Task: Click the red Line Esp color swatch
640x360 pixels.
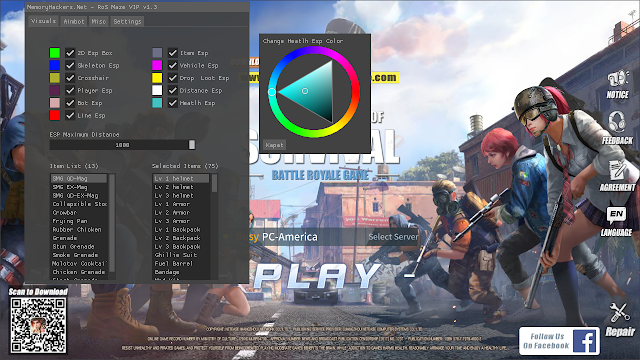Action: 55,116
